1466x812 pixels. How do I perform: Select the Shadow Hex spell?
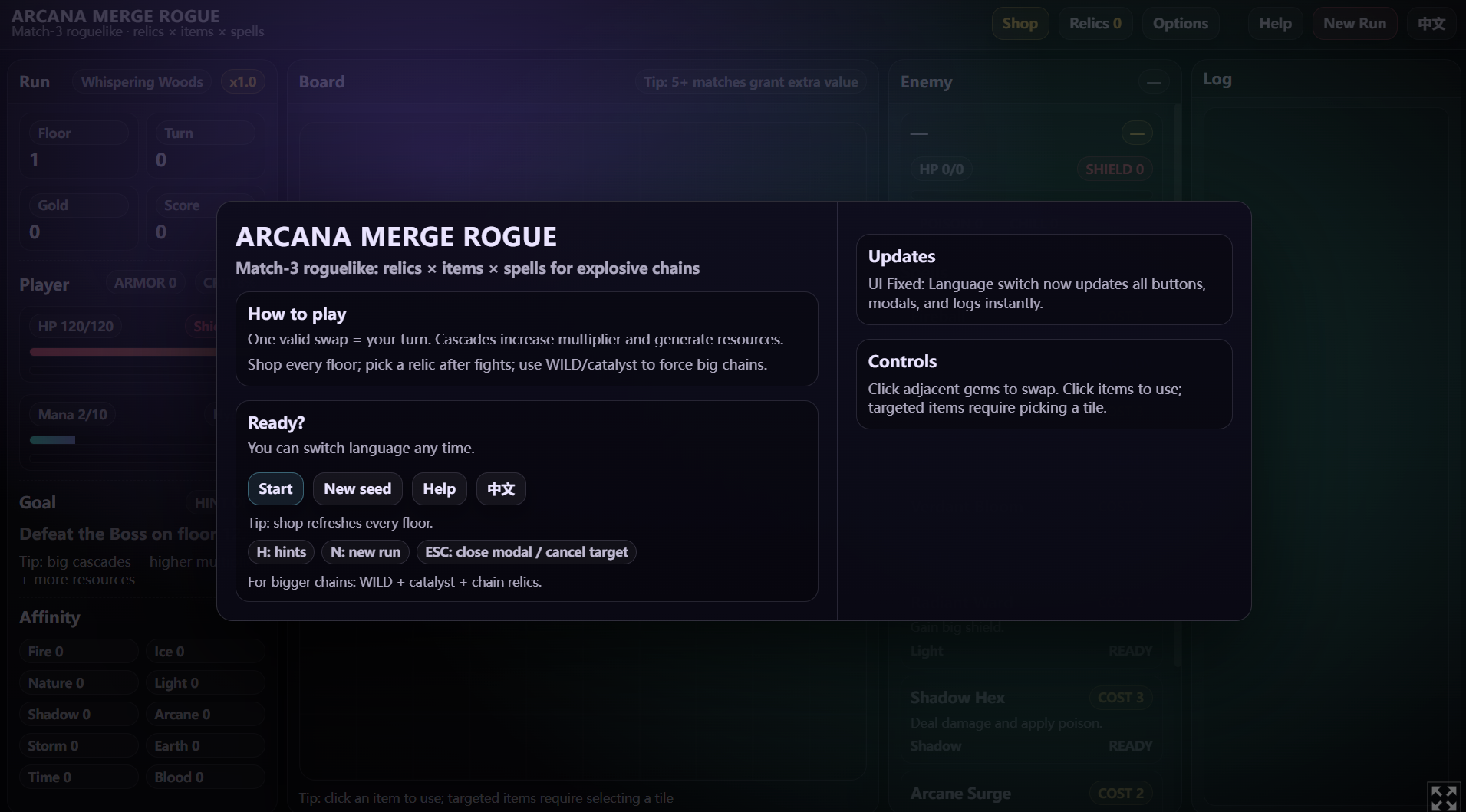click(1031, 721)
